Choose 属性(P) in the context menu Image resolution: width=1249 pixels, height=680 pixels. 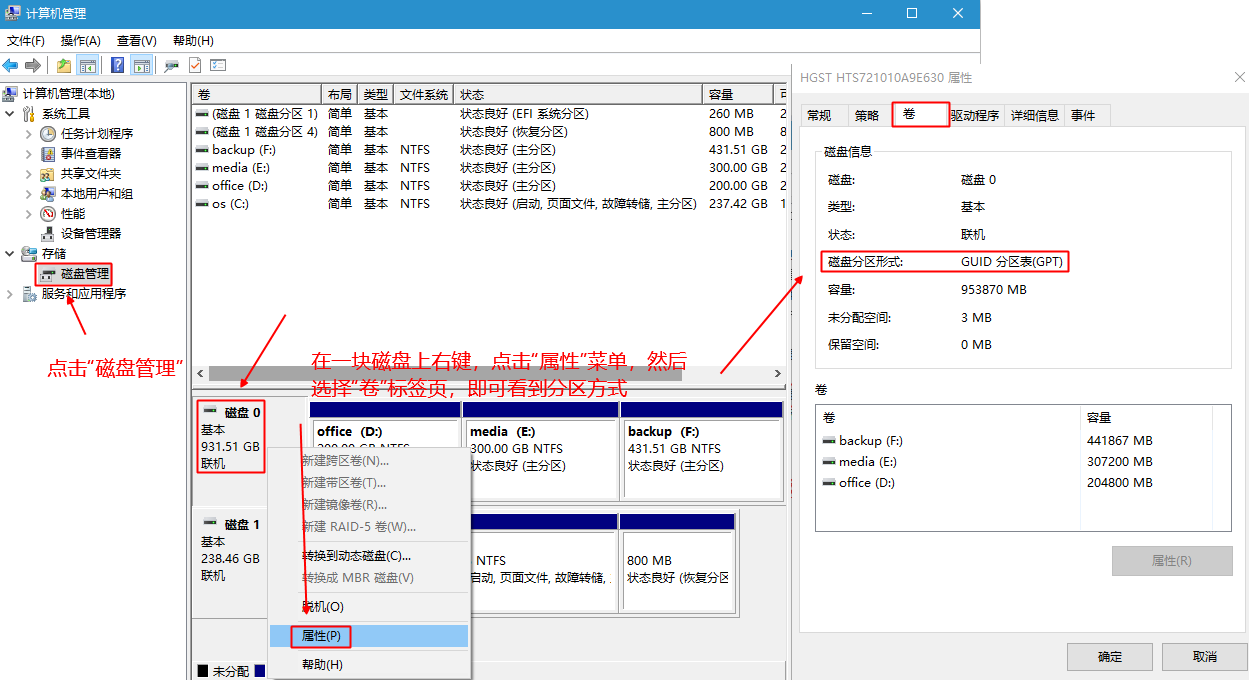(x=369, y=636)
